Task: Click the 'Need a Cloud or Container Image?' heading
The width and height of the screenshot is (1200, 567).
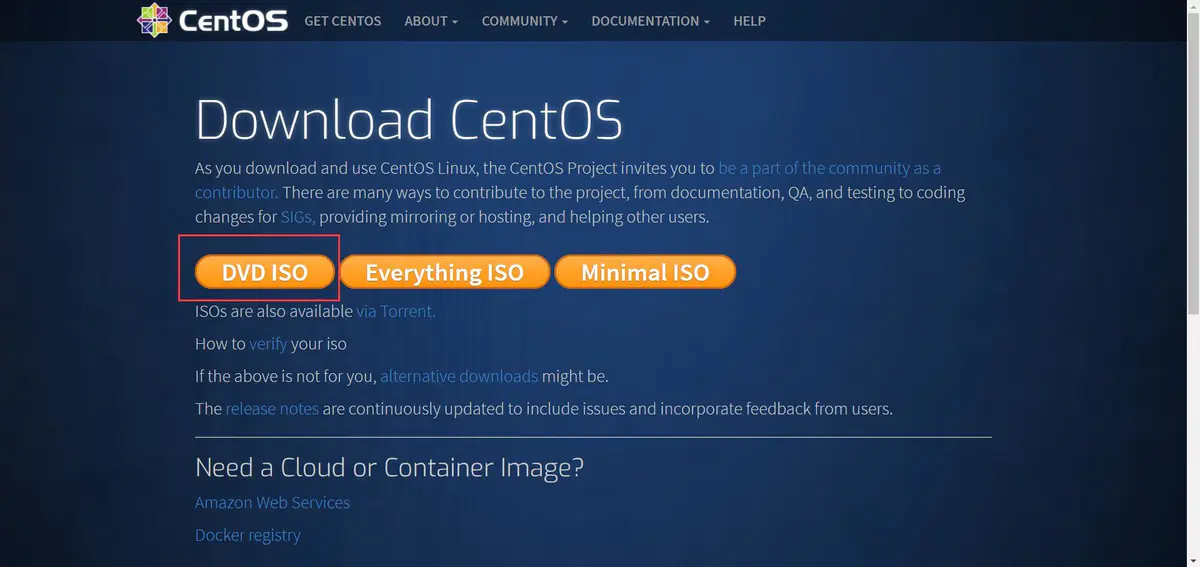Action: pyautogui.click(x=389, y=467)
